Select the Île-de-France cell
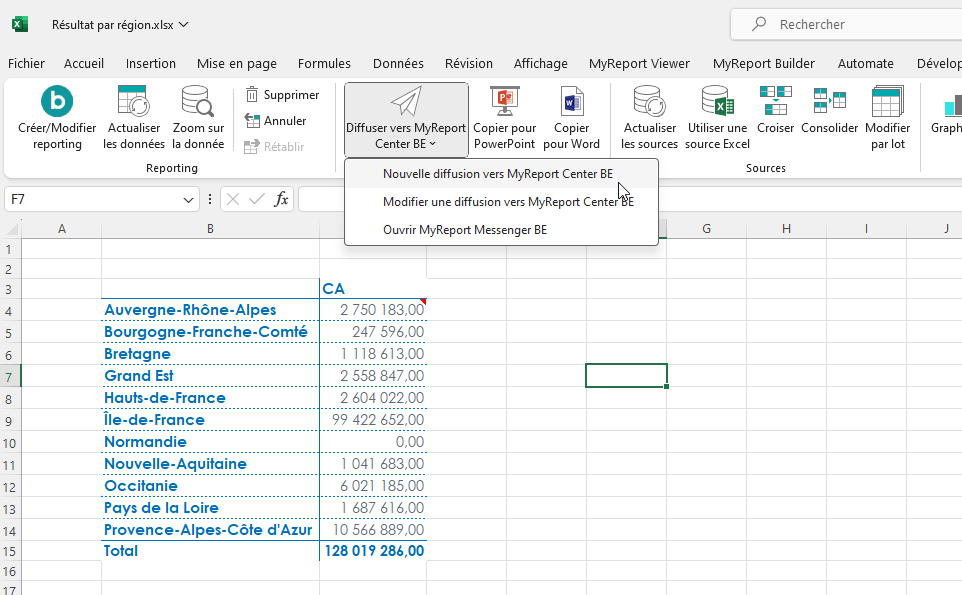Viewport: 962px width, 595px height. (x=154, y=420)
